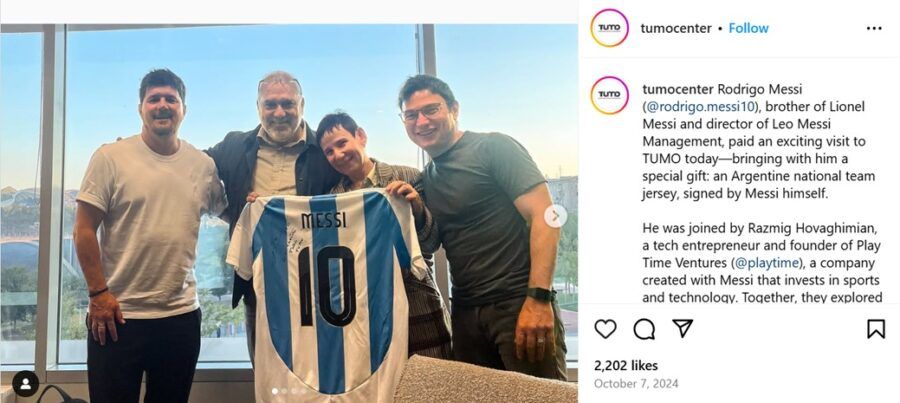Open the three-dot more options menu

click(x=874, y=28)
